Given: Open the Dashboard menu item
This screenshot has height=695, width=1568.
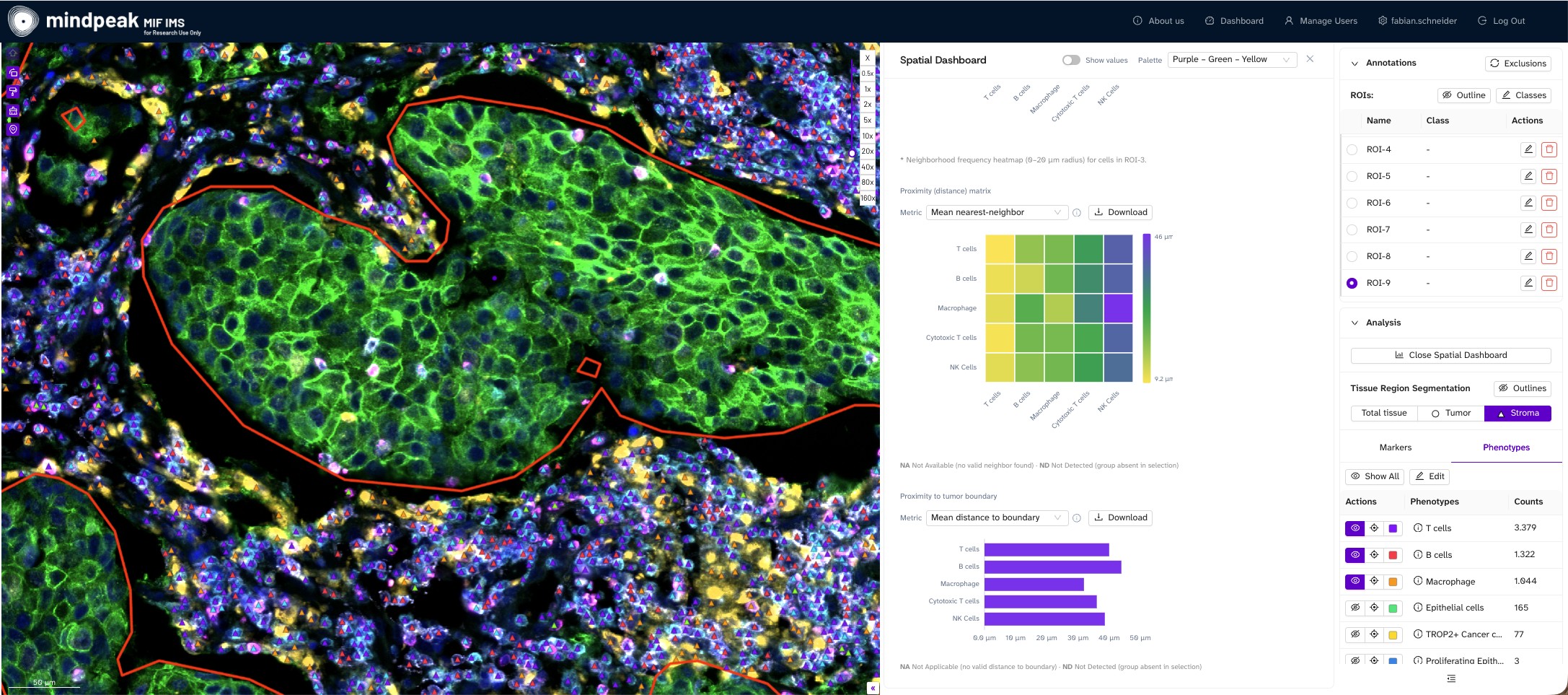Looking at the screenshot, I should click(1234, 21).
